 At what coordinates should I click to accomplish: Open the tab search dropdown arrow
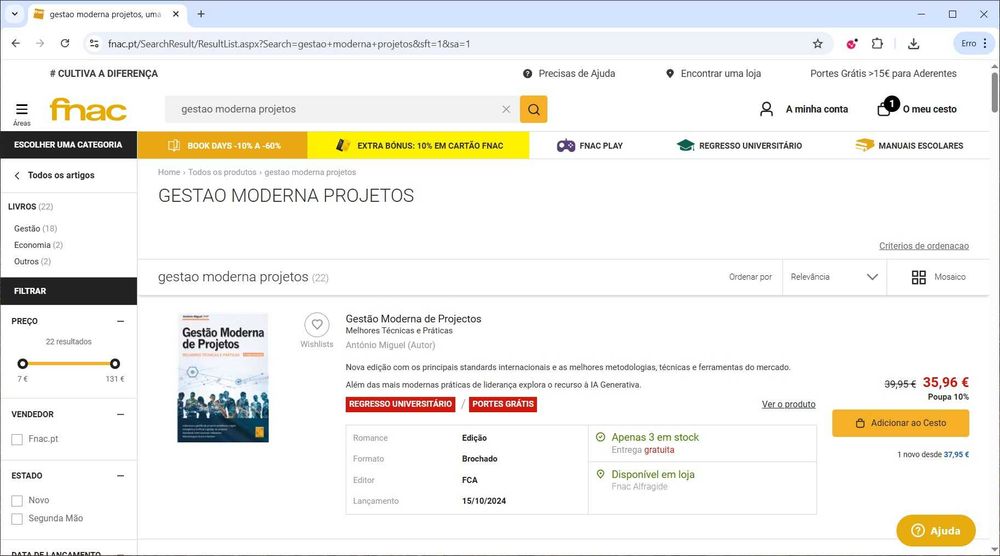14,13
